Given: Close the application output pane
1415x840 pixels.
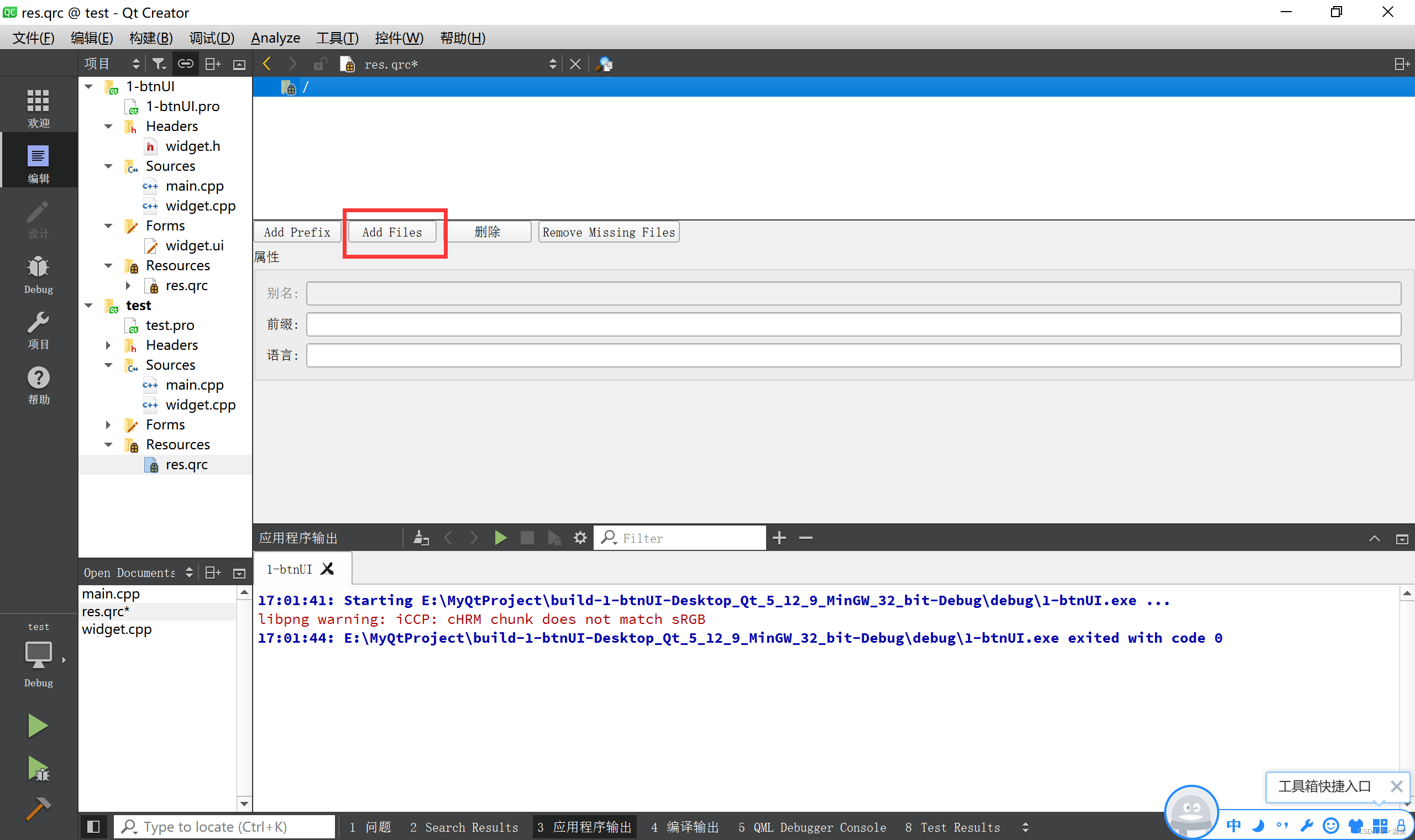Looking at the screenshot, I should (1402, 539).
